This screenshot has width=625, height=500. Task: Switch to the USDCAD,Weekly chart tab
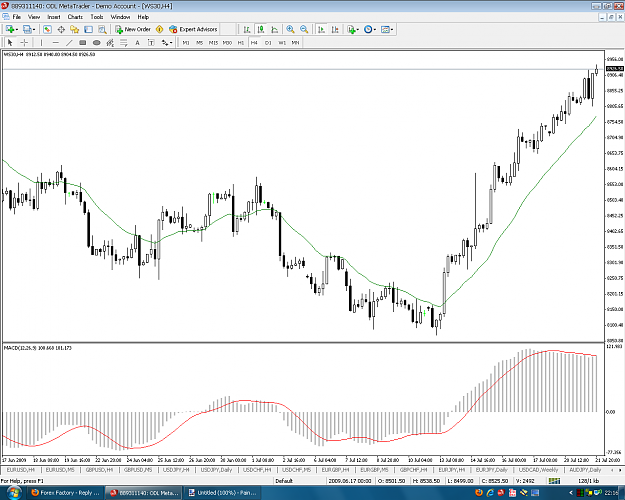[539, 470]
